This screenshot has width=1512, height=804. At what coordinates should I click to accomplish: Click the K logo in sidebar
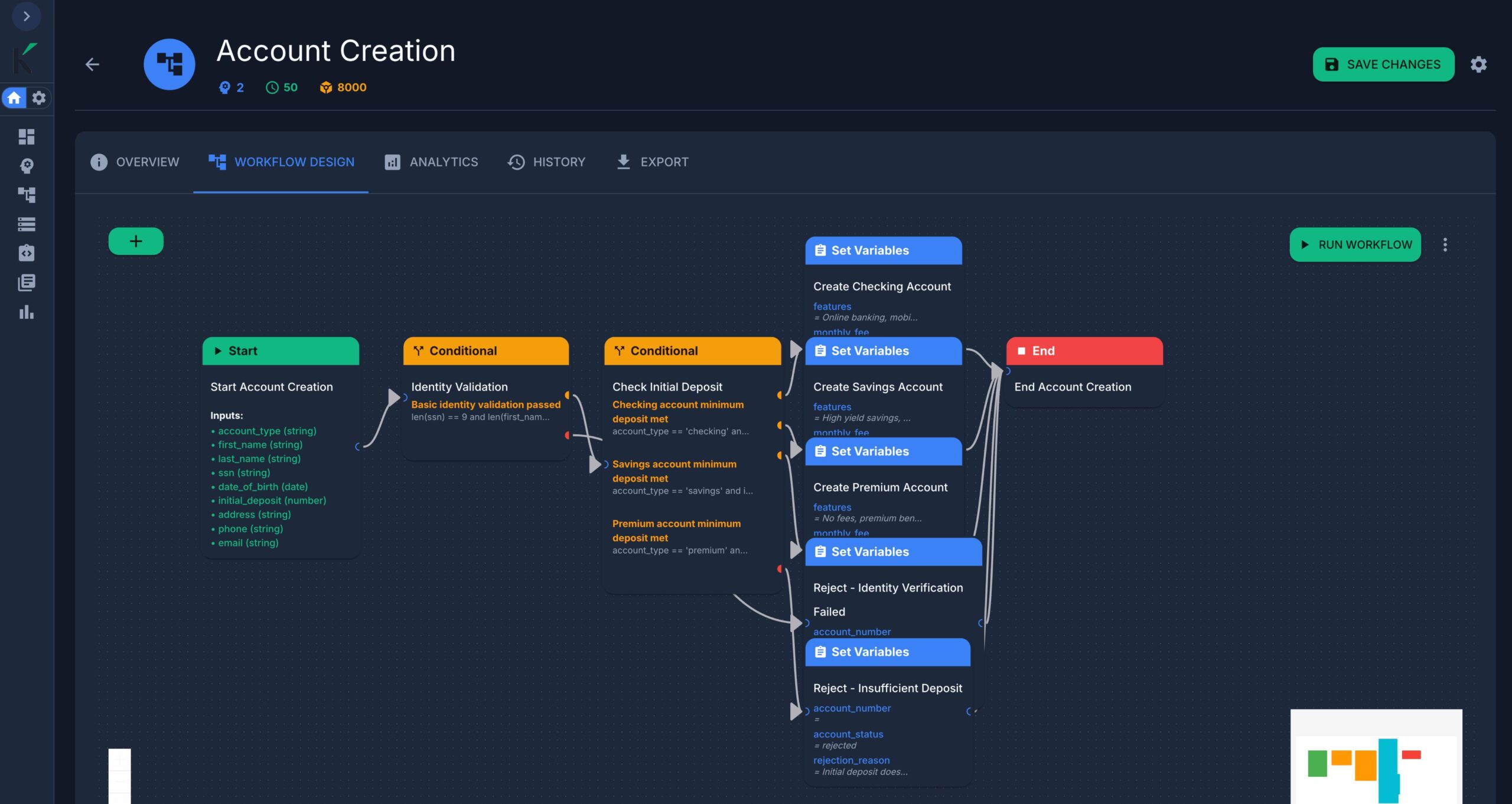tap(25, 58)
